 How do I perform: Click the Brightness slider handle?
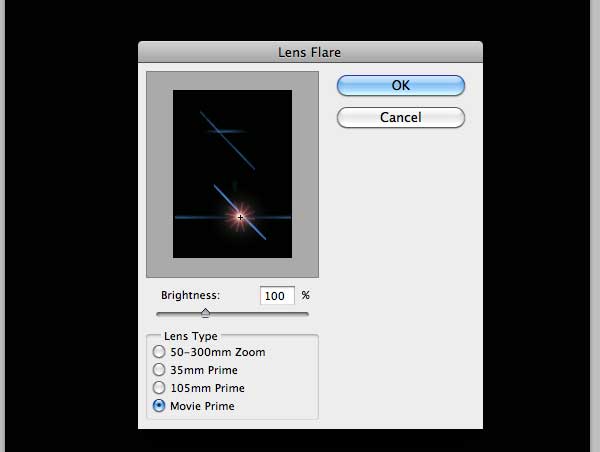point(205,313)
